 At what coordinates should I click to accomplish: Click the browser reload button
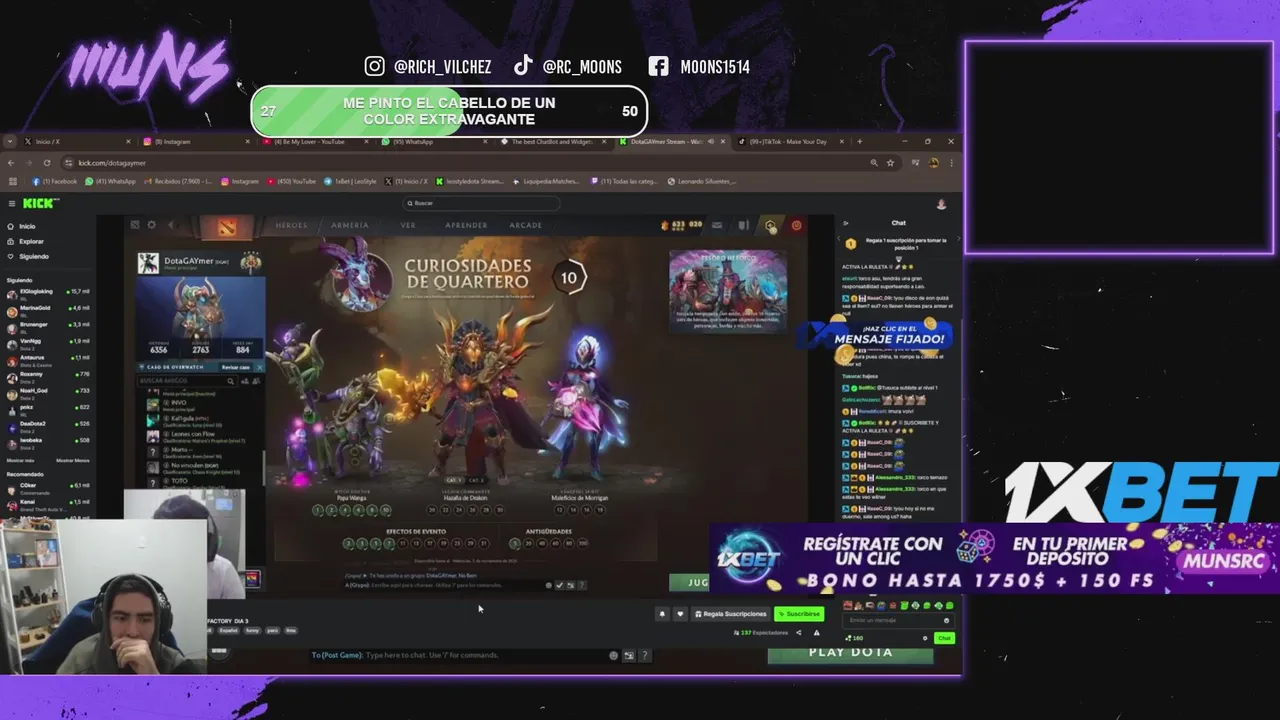point(47,162)
